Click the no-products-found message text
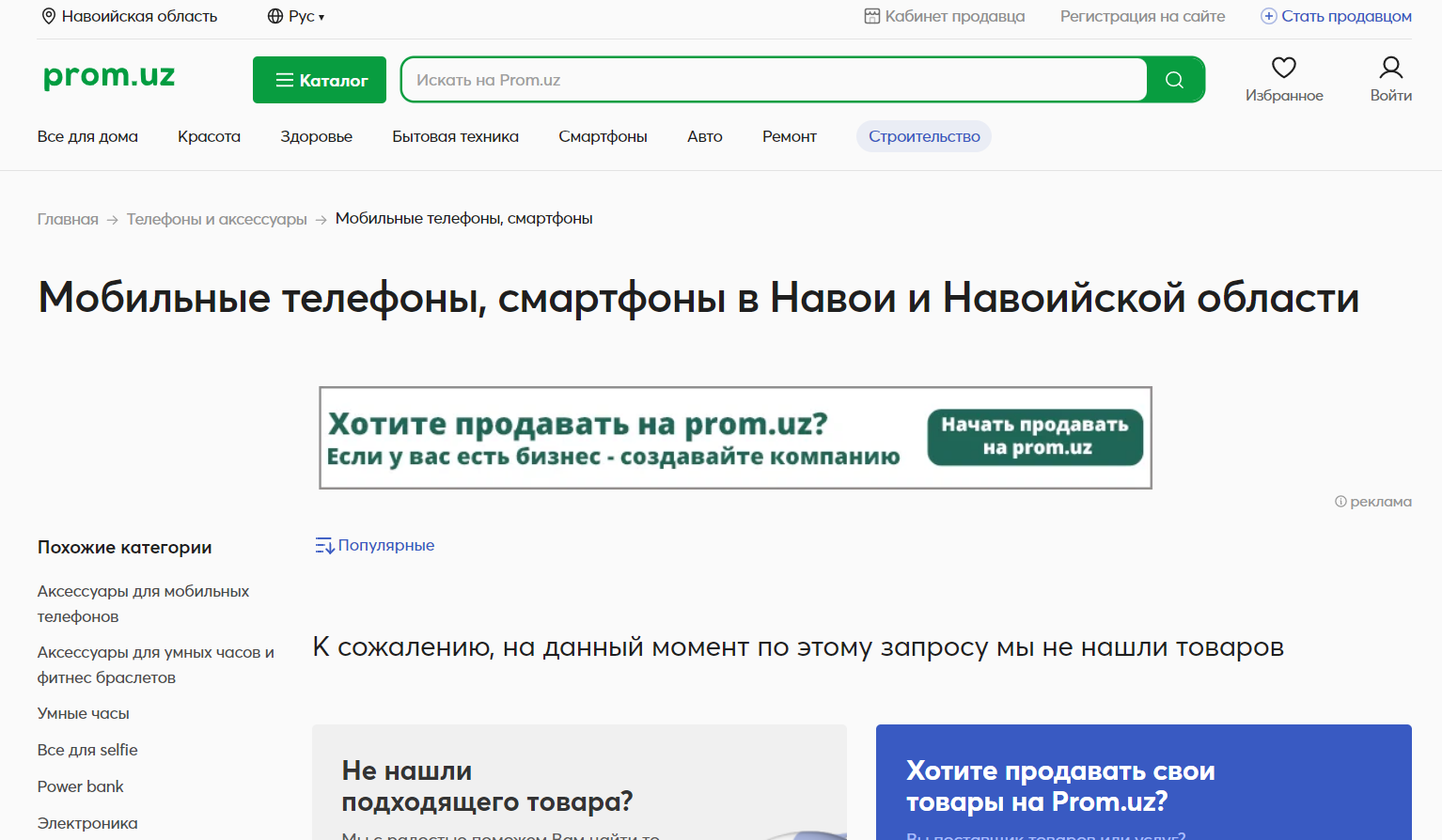The width and height of the screenshot is (1442, 840). pos(798,647)
